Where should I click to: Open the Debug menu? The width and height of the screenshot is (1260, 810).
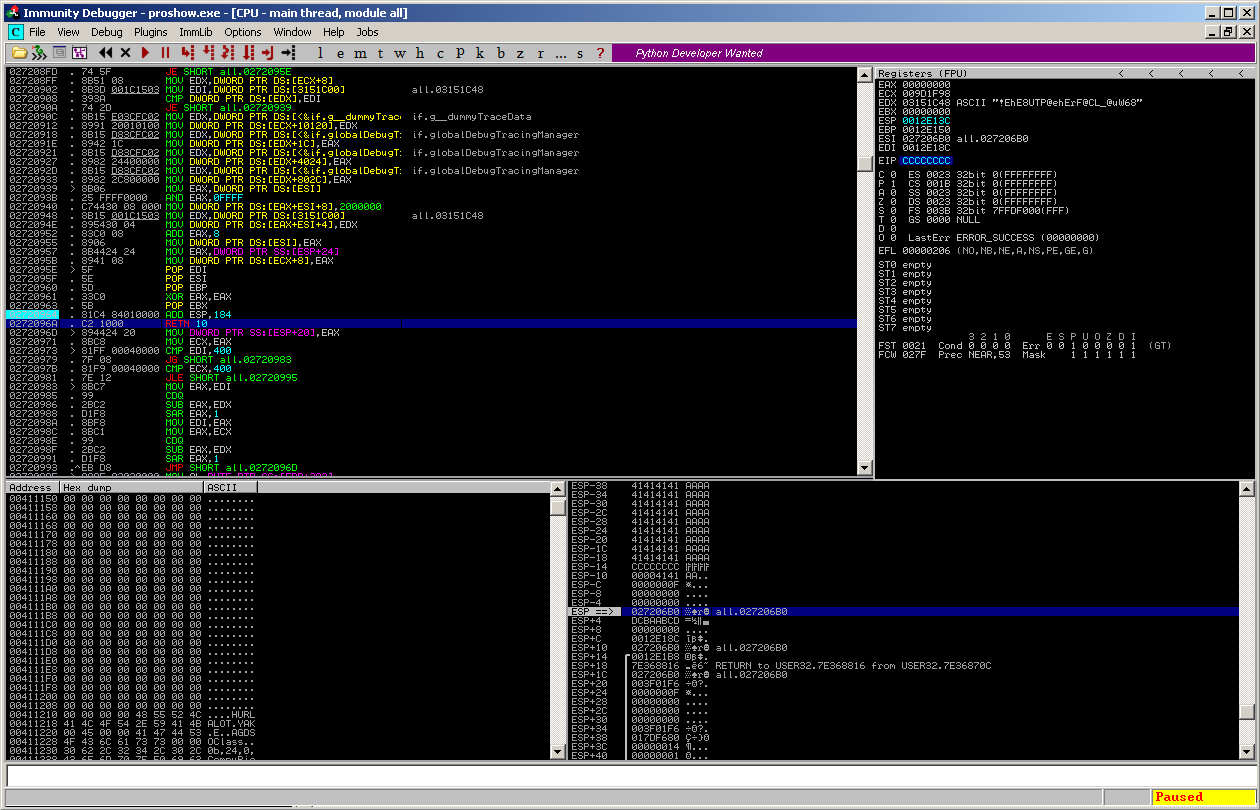click(x=106, y=32)
